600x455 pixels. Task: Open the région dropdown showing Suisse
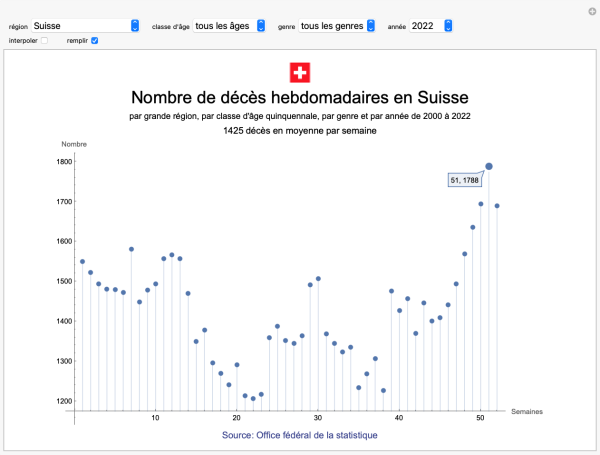tap(85, 26)
